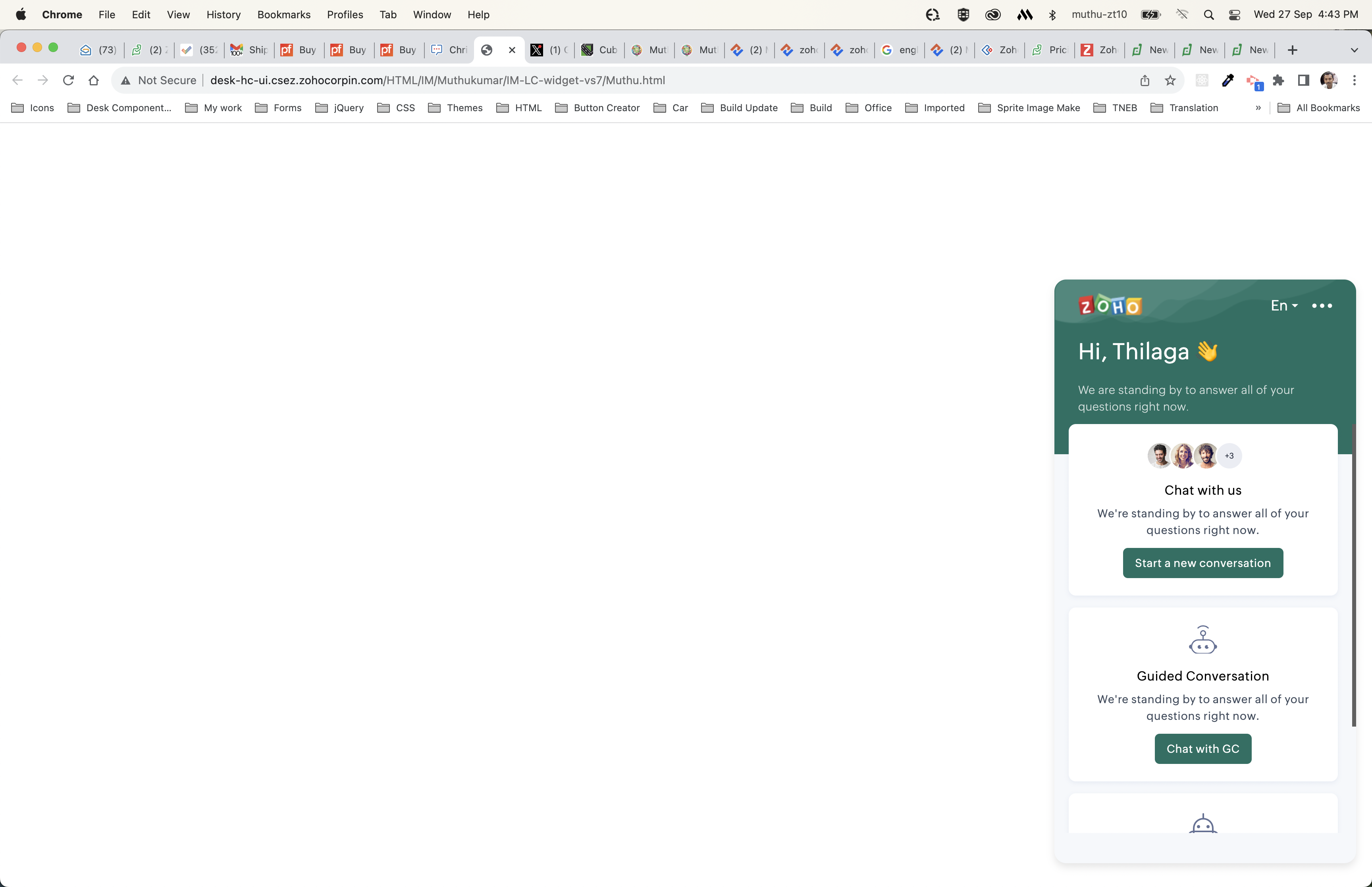This screenshot has width=1372, height=887.
Task: Show hidden bookmarks overflow arrows
Action: point(1258,108)
